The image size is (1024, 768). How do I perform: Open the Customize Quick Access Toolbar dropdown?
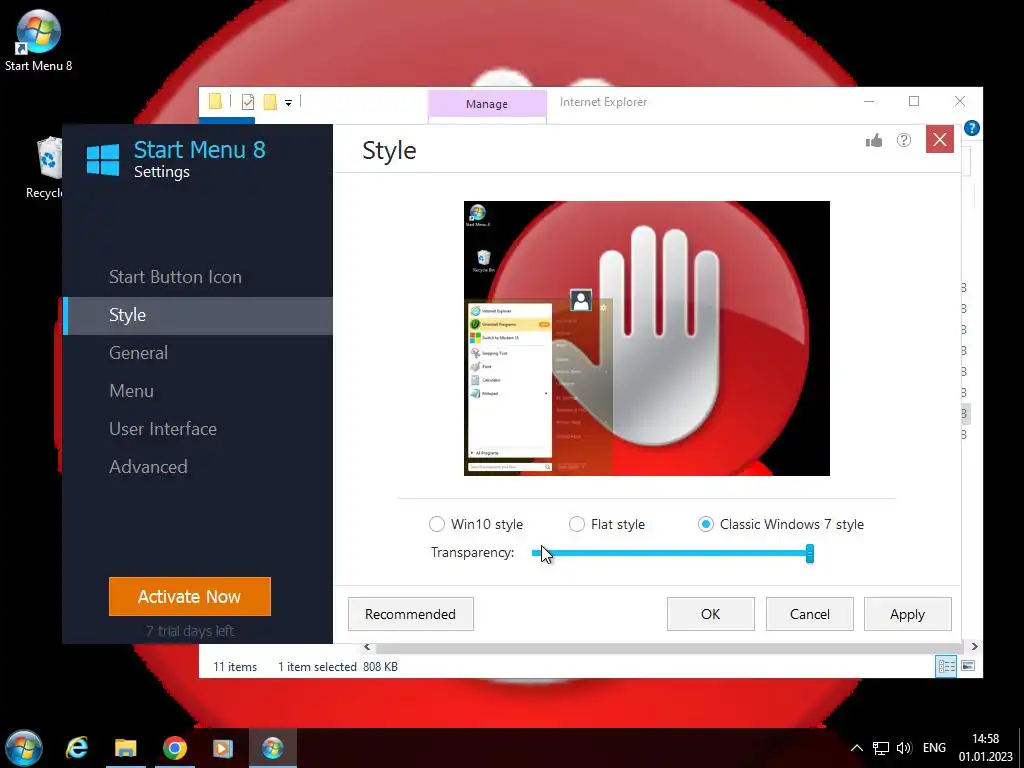pos(288,103)
